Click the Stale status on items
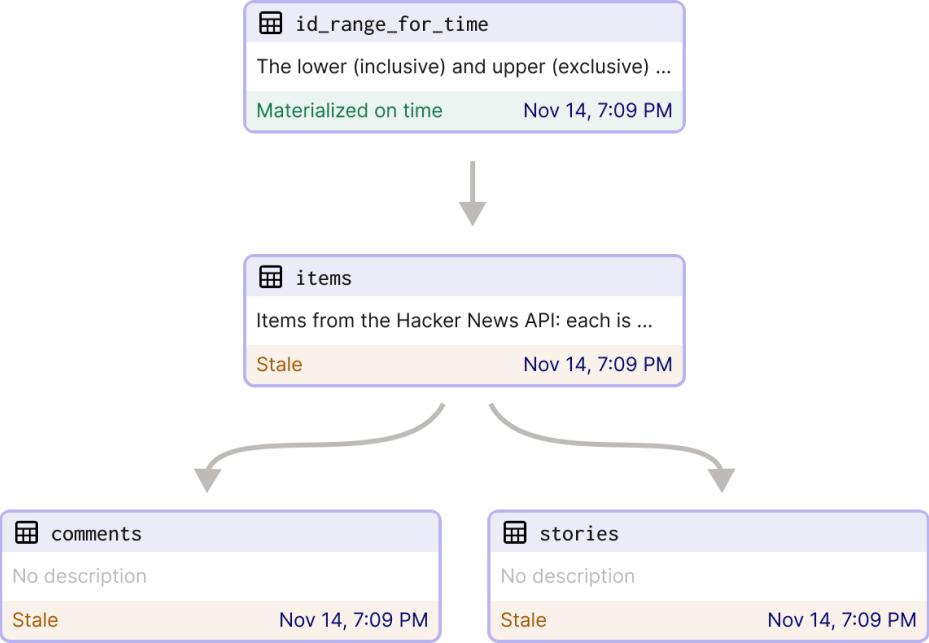Viewport: 929px width, 643px height. (279, 364)
